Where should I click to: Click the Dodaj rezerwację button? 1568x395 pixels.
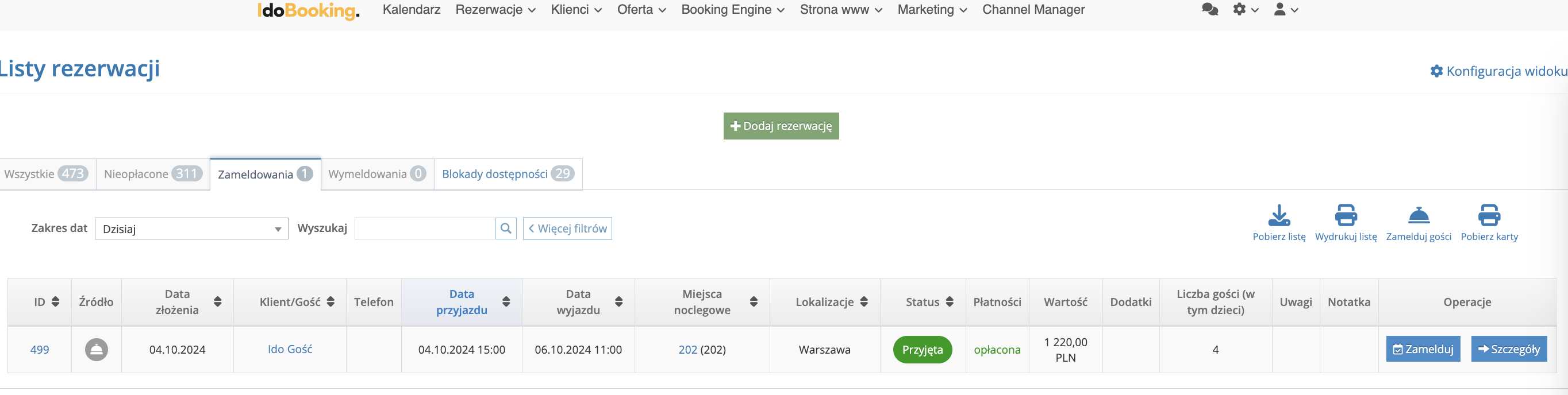click(781, 126)
